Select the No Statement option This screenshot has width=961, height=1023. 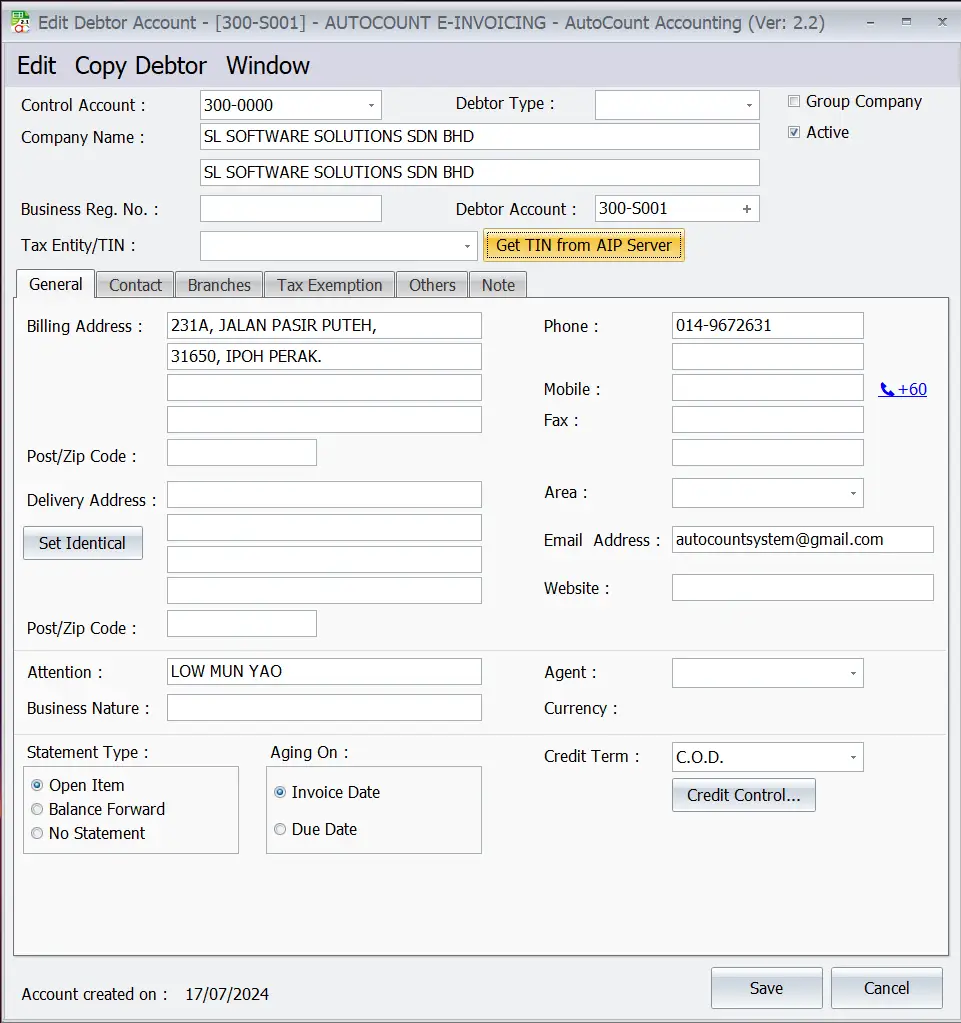pos(37,833)
